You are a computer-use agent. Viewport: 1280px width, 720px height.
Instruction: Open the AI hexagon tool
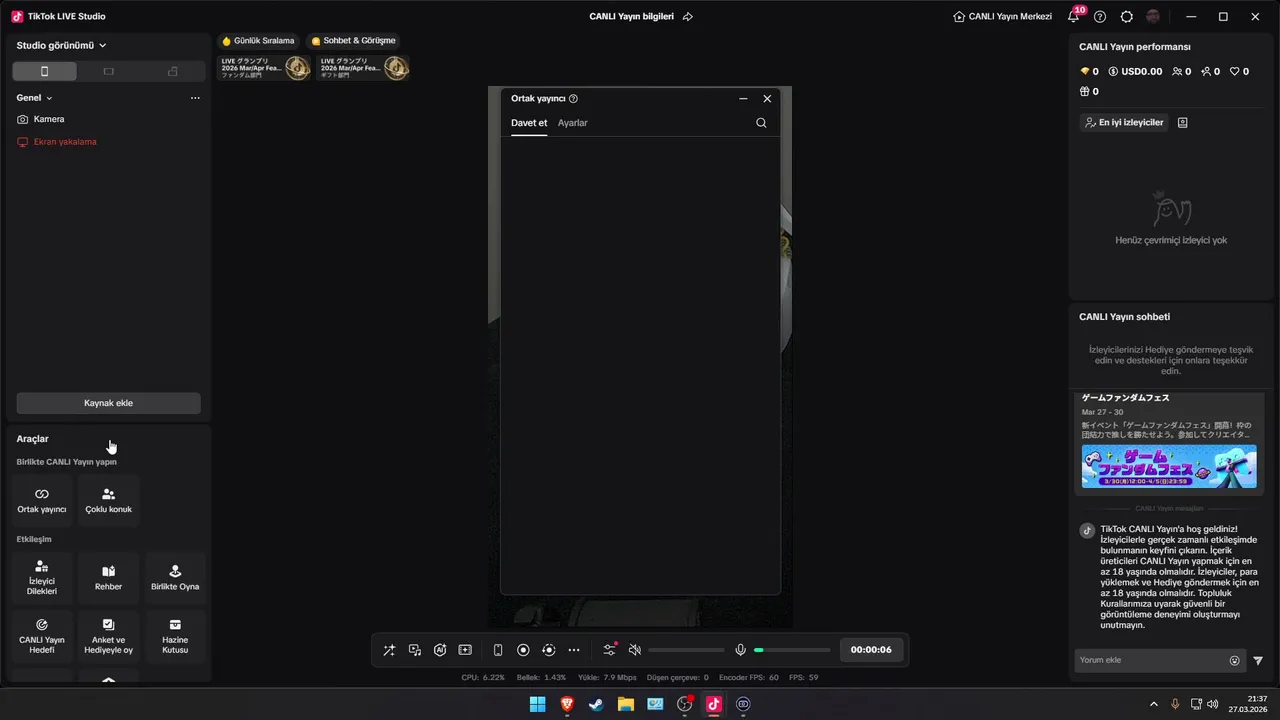tap(440, 650)
